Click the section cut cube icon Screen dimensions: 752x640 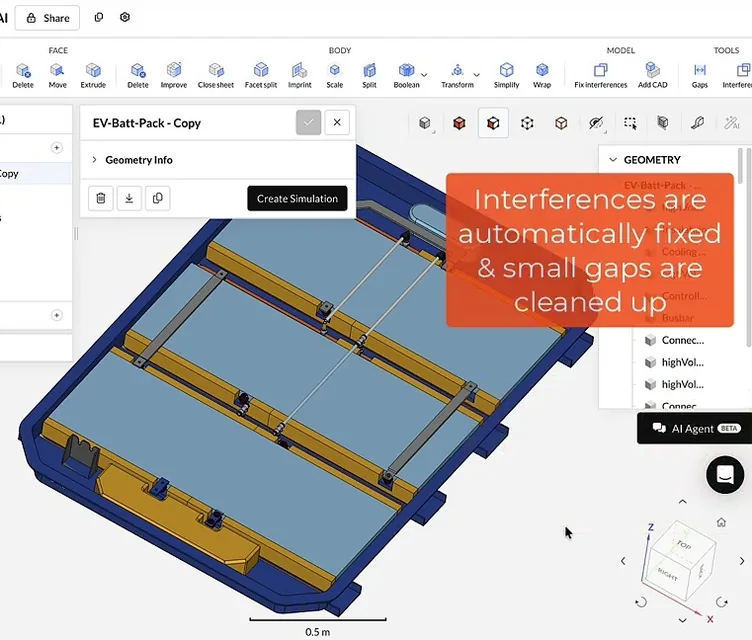663,123
